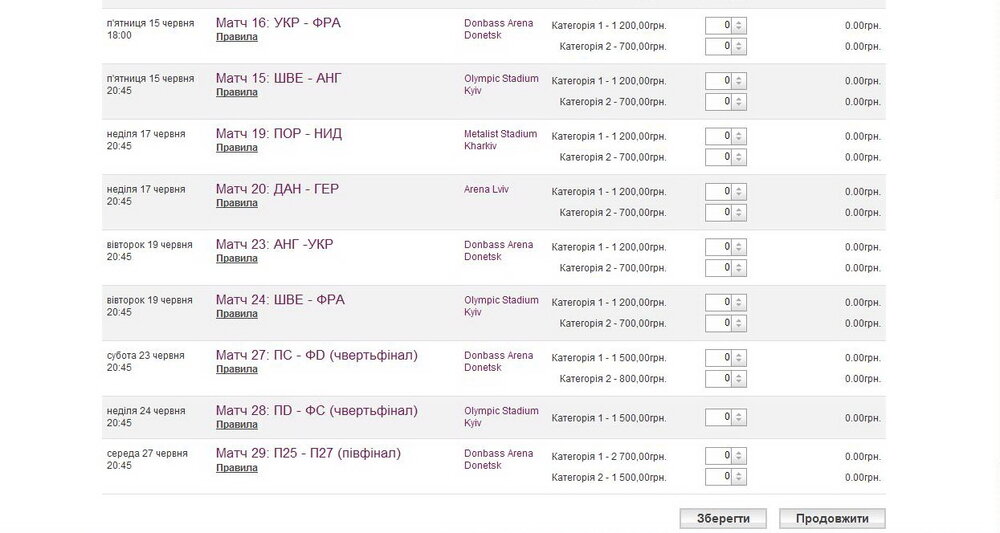Use Категорія 2 spinner arrows for Матч 20
The image size is (1000, 533).
pos(739,213)
